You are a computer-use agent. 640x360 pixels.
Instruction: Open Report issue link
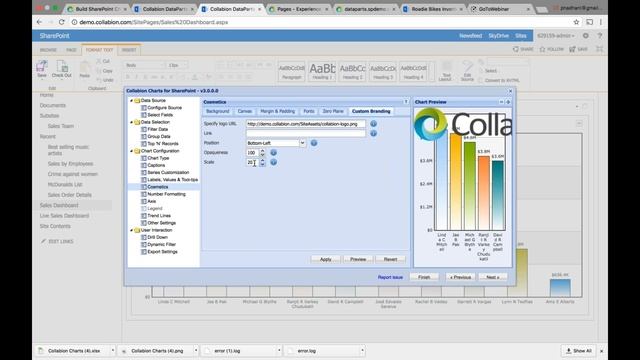390,277
